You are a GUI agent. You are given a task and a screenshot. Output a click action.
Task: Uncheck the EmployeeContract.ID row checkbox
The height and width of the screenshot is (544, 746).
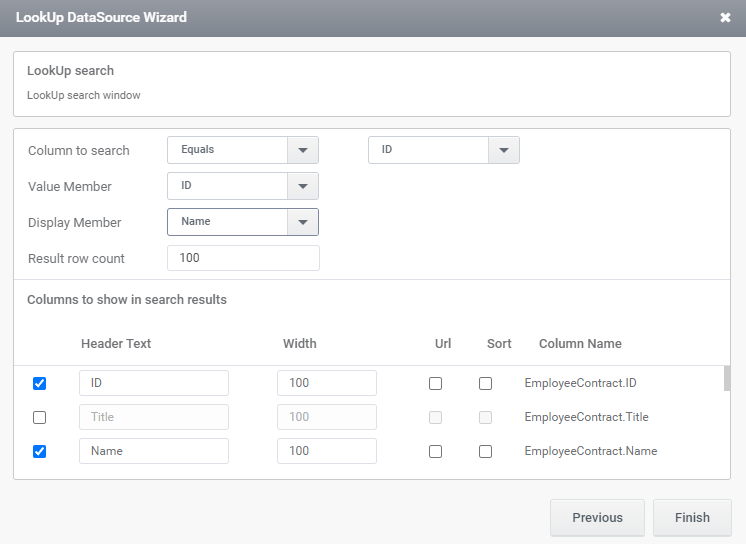(x=40, y=383)
